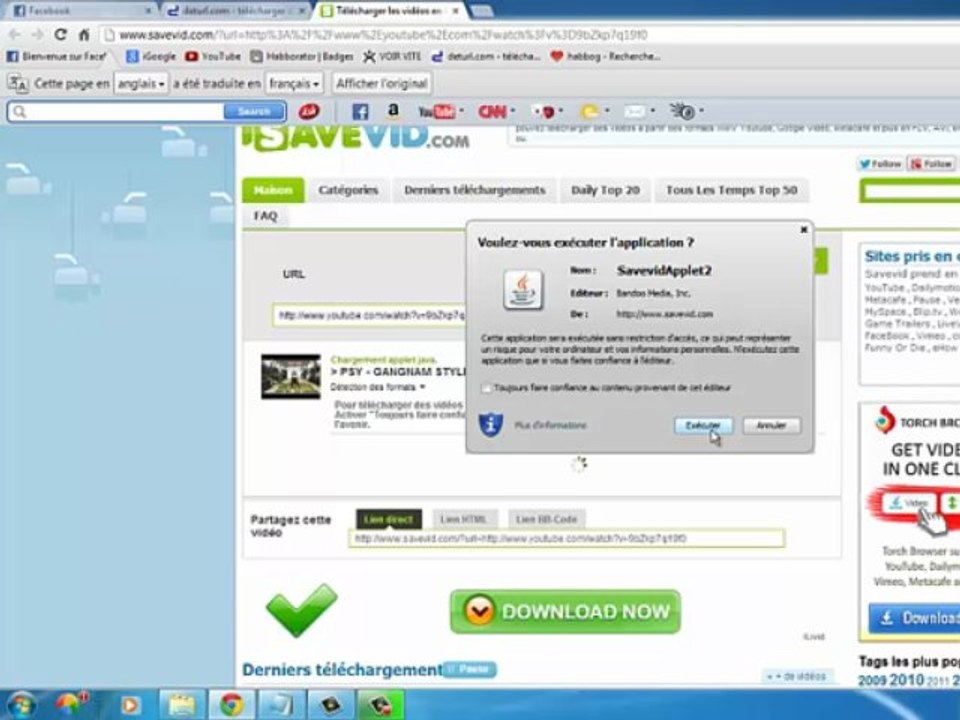This screenshot has width=960, height=720.
Task: Open the habbog Recherche bookmark
Action: point(605,56)
